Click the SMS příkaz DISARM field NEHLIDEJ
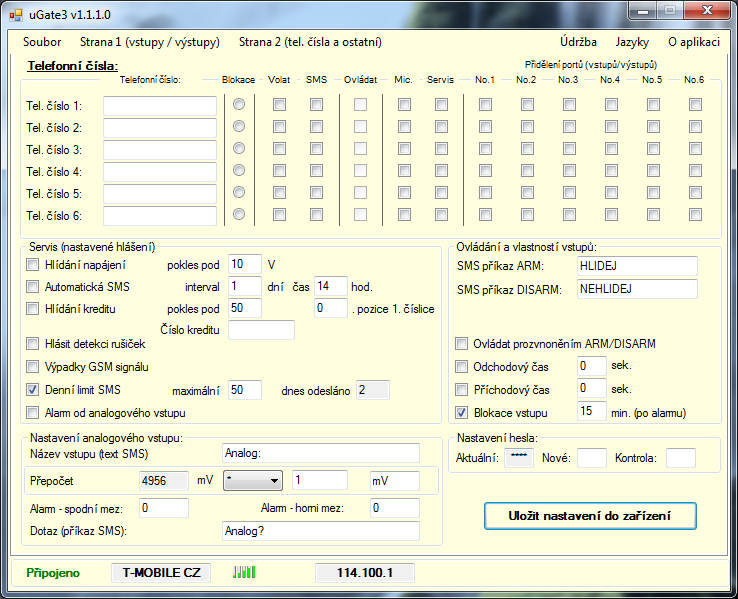This screenshot has height=599, width=738. [637, 289]
